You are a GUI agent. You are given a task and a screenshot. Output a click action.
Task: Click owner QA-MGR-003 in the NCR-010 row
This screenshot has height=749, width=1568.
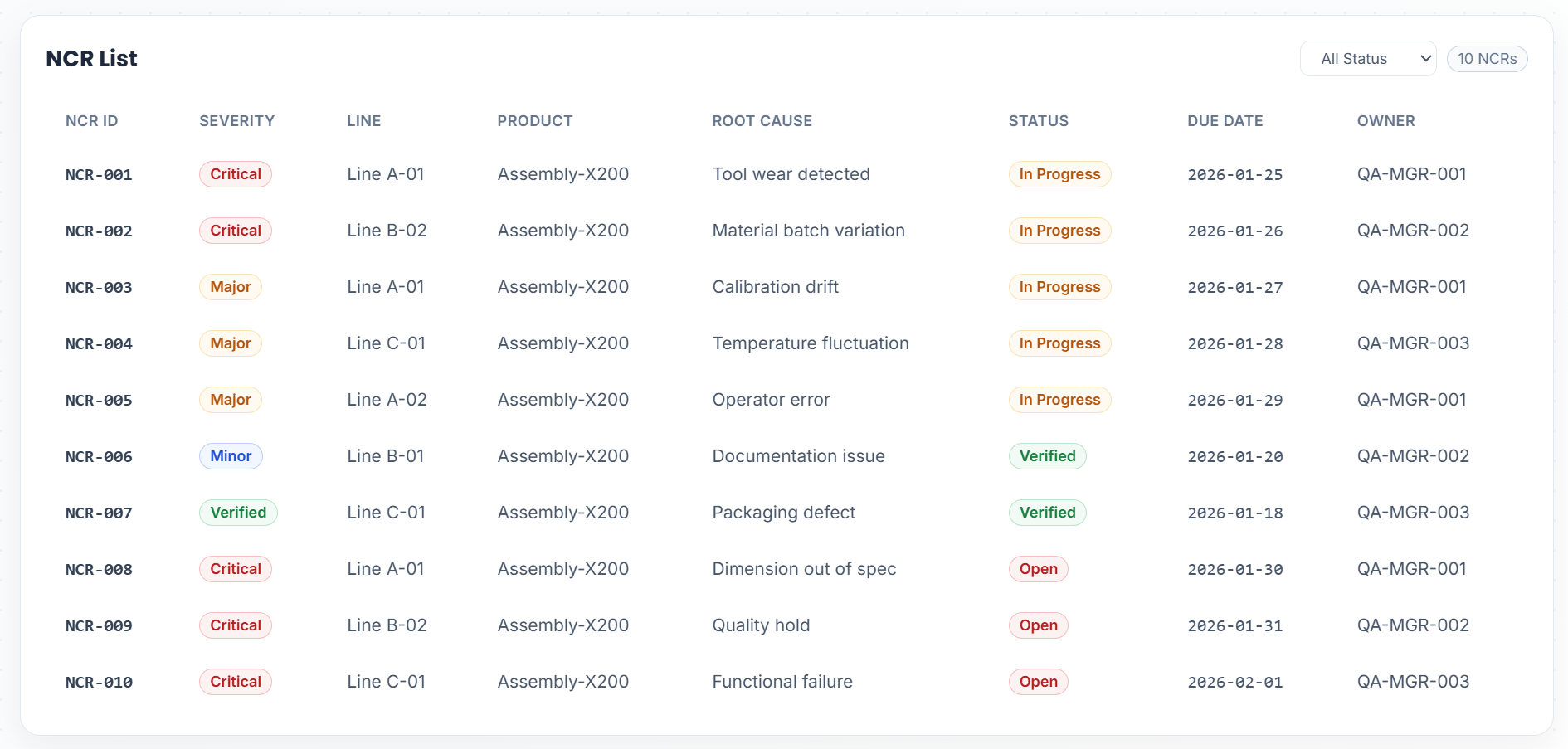pyautogui.click(x=1413, y=682)
